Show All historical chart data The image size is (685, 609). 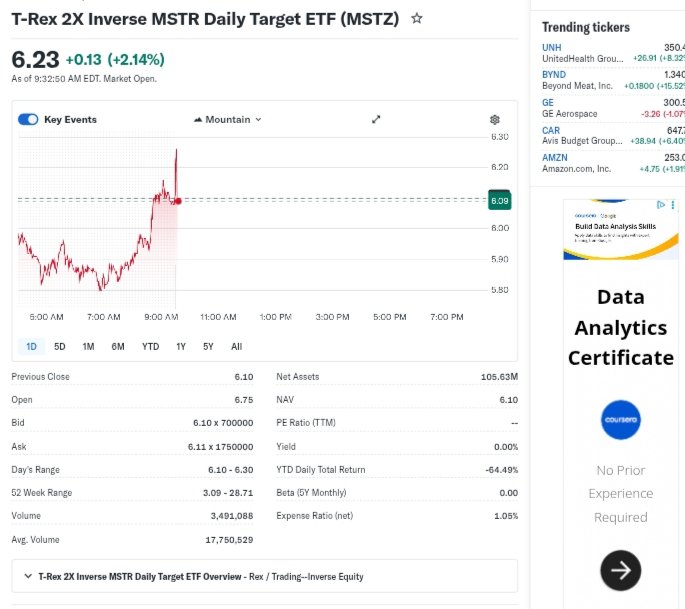pyautogui.click(x=236, y=346)
